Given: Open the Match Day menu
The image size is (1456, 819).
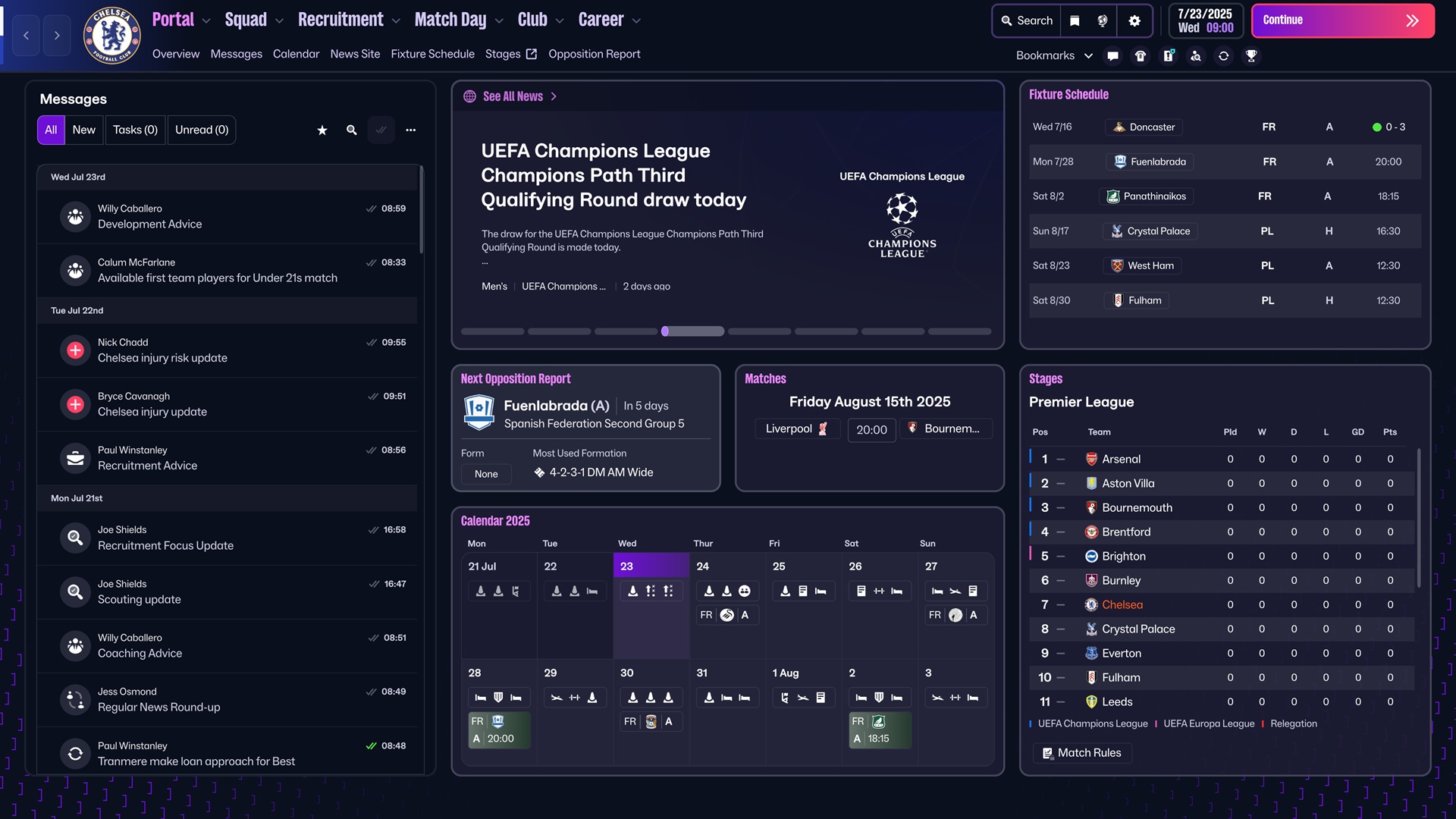Looking at the screenshot, I should click(449, 20).
